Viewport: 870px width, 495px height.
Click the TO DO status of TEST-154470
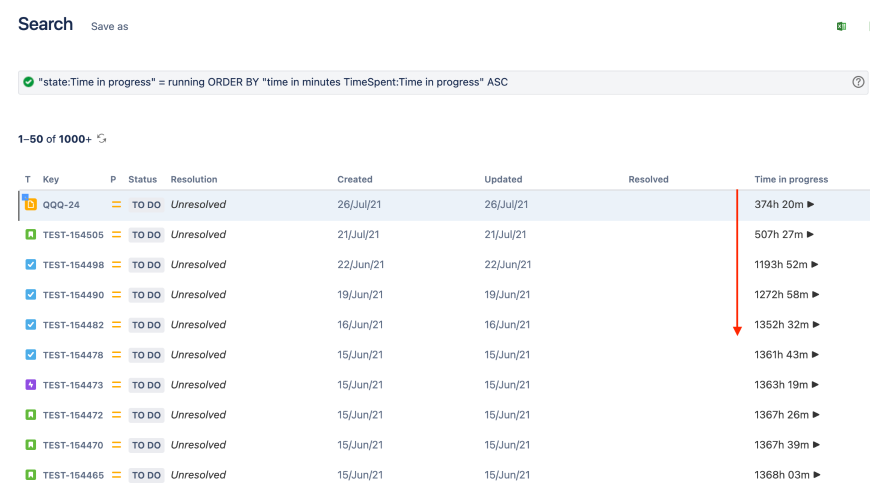(146, 445)
